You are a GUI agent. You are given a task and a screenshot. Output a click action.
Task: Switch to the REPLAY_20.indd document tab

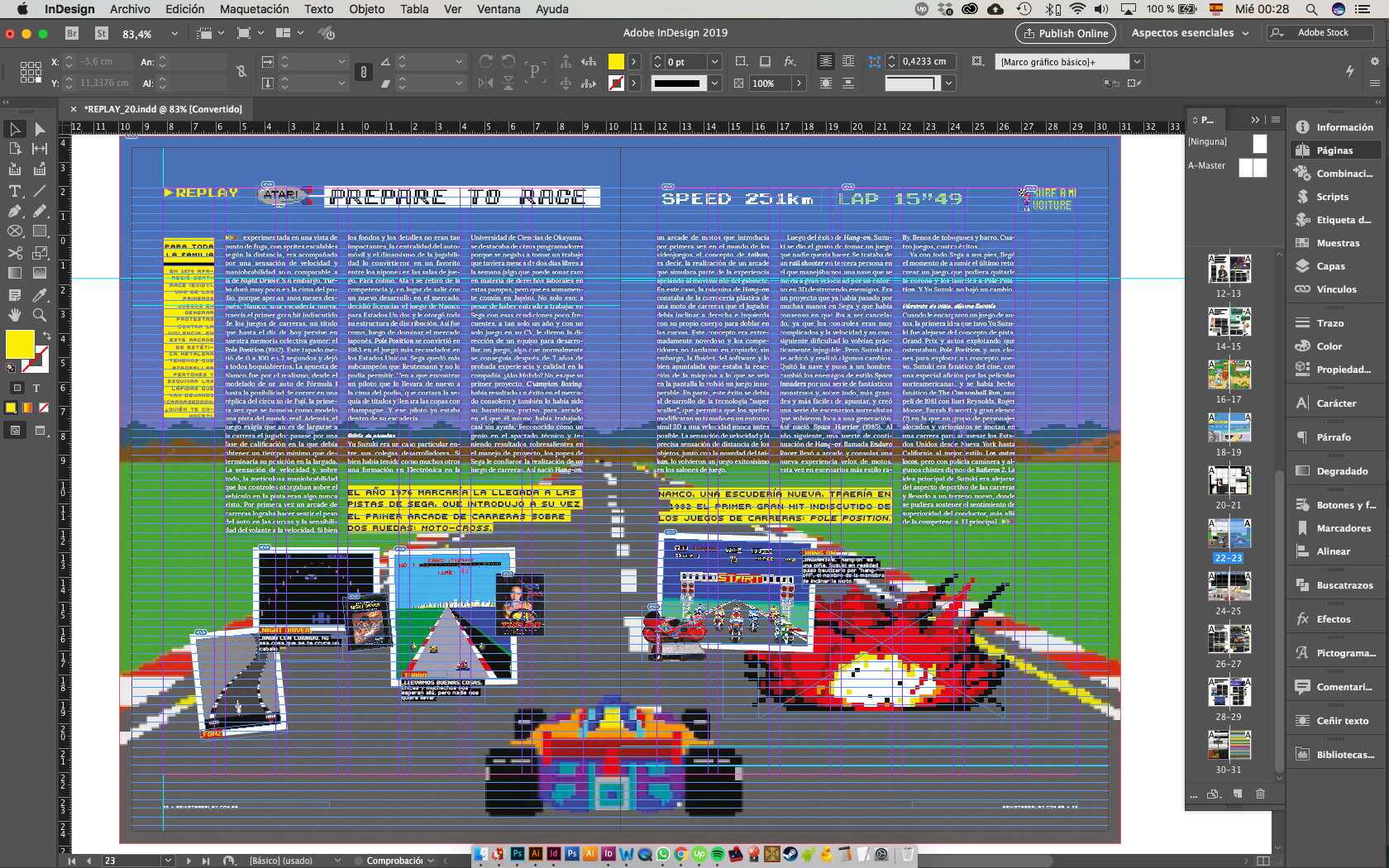pos(163,109)
